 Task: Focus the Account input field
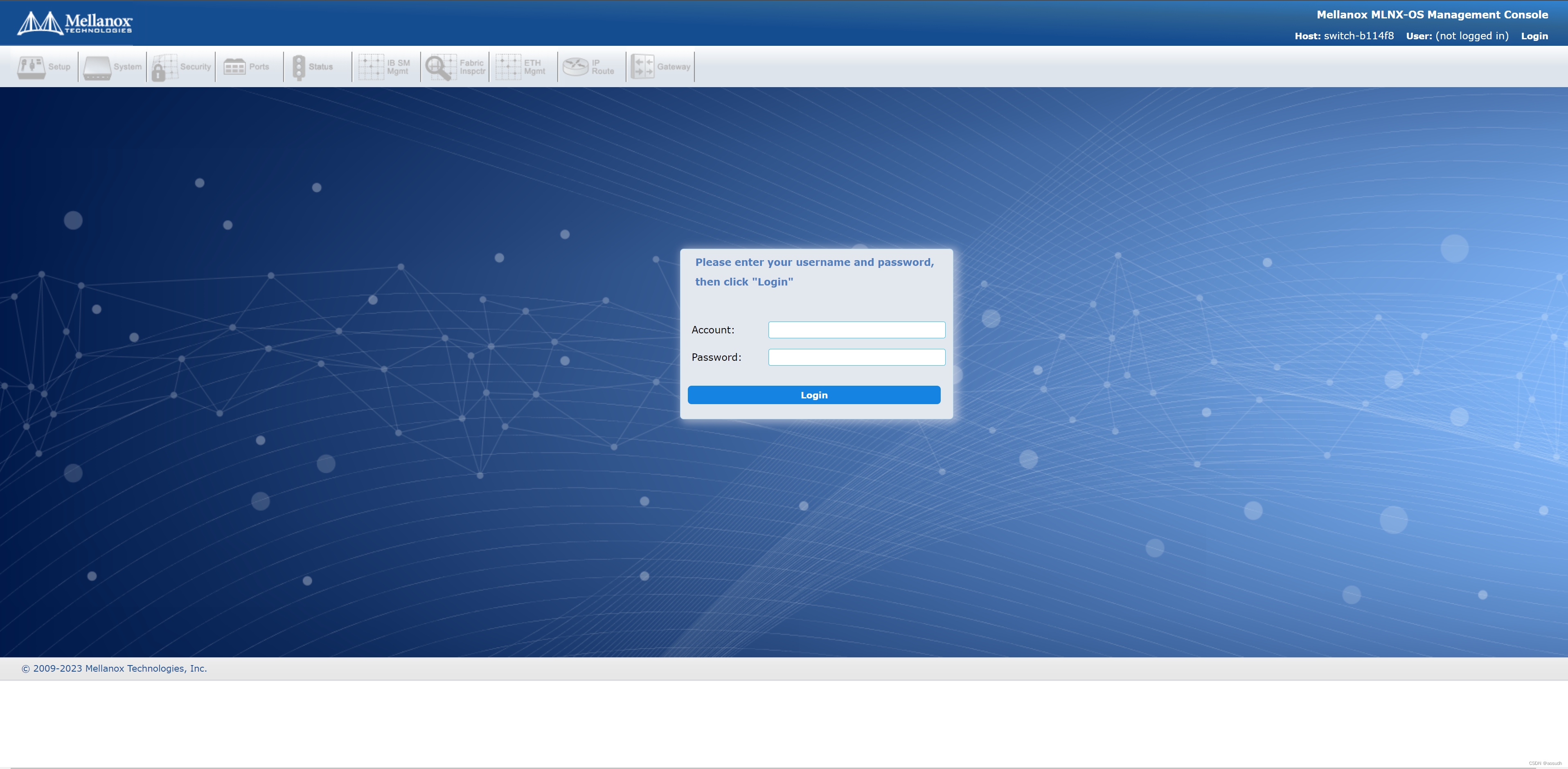click(856, 330)
